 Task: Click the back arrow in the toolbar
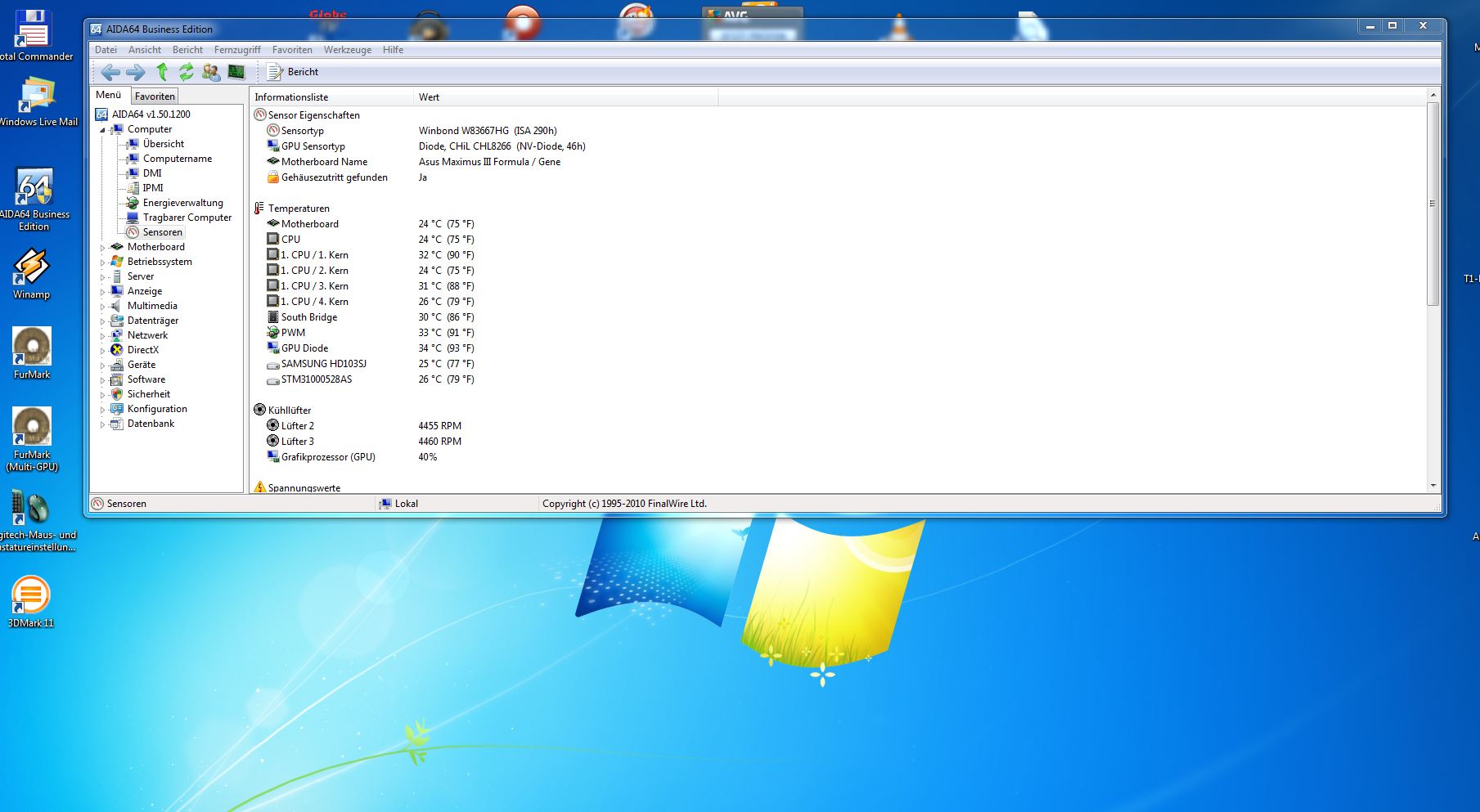pyautogui.click(x=110, y=73)
